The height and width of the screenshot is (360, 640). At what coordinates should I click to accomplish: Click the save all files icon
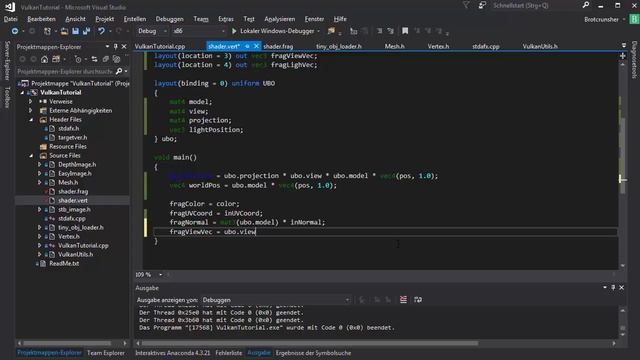87,31
